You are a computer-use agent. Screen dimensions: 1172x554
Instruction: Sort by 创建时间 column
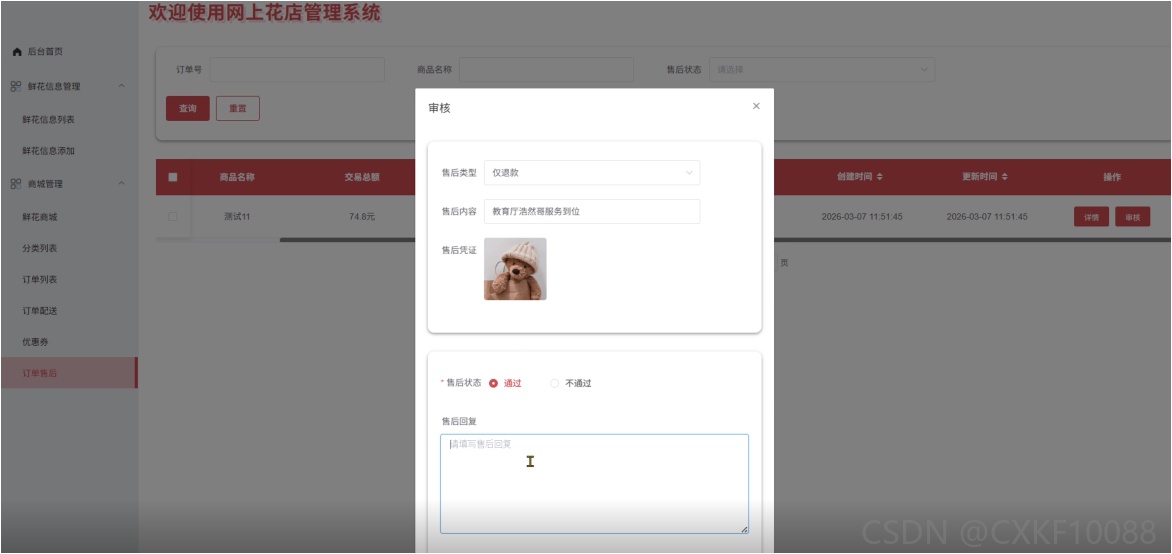860,177
